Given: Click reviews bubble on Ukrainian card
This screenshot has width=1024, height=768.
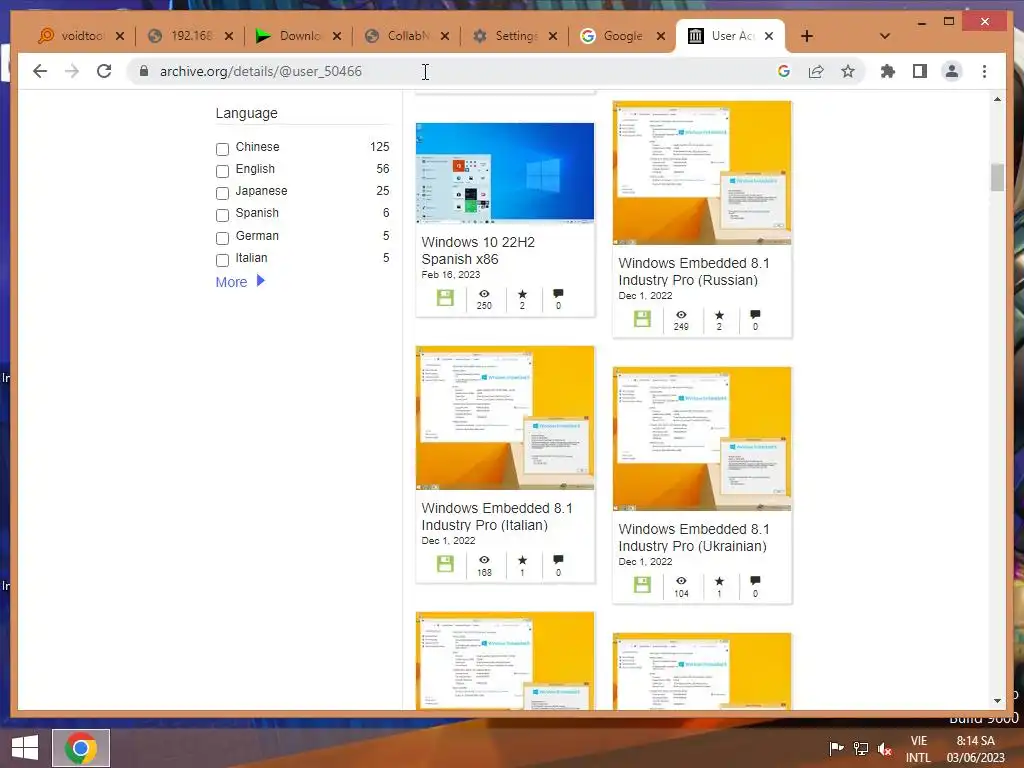Looking at the screenshot, I should [x=755, y=581].
